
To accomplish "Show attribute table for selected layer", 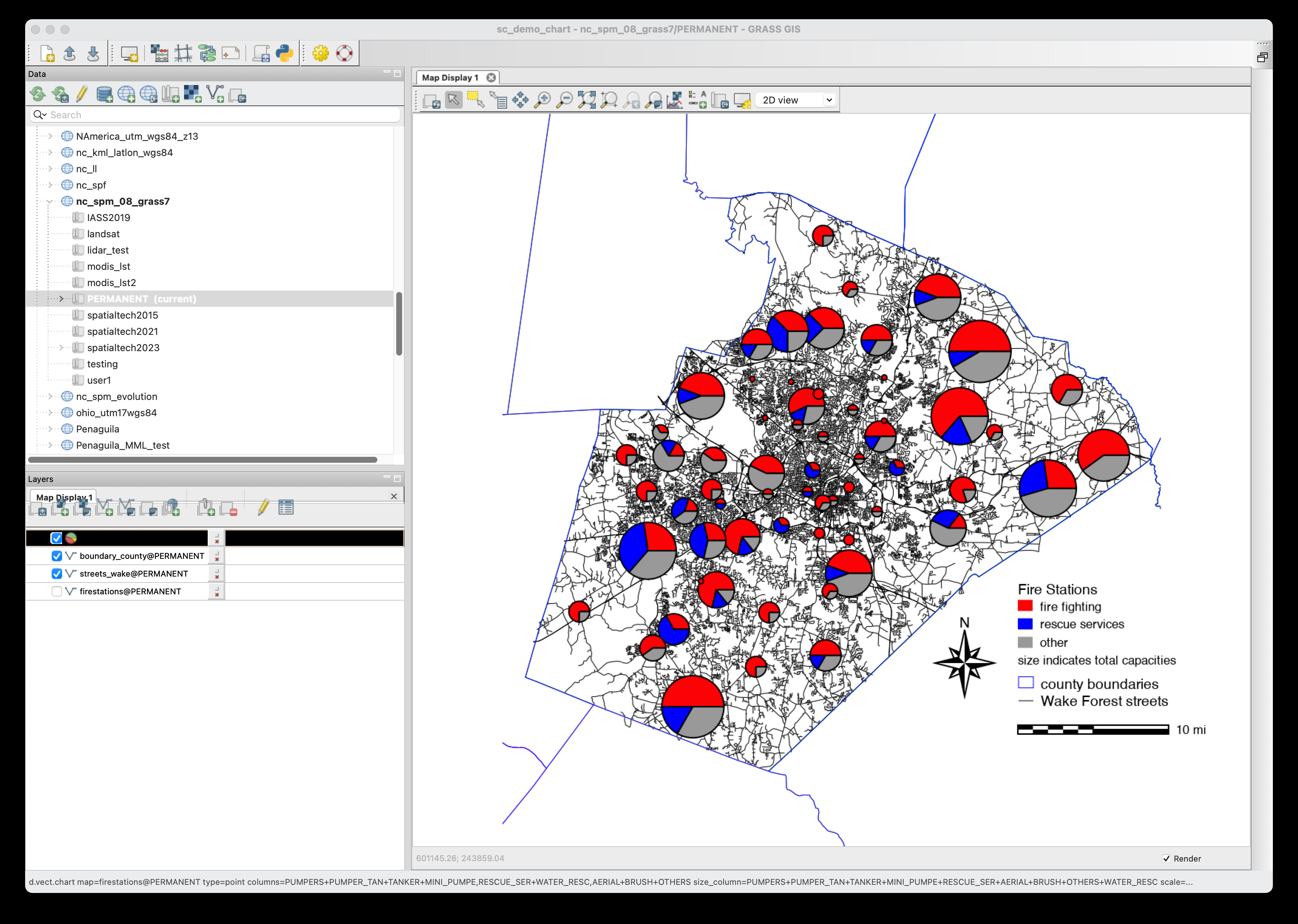I will 286,507.
